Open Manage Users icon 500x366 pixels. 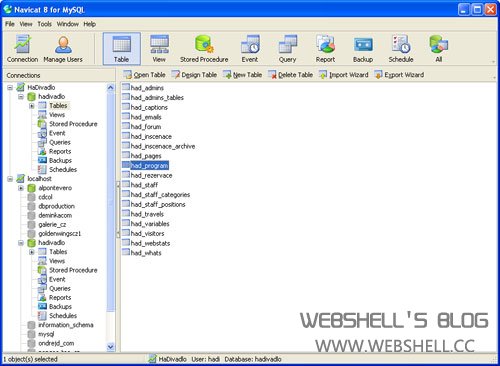63,49
